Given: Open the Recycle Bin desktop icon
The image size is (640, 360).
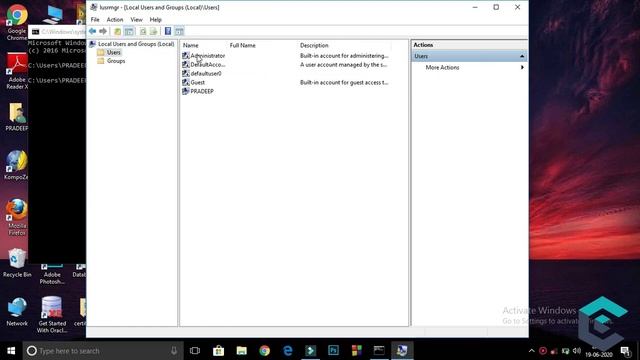Looking at the screenshot, I should click(17, 263).
